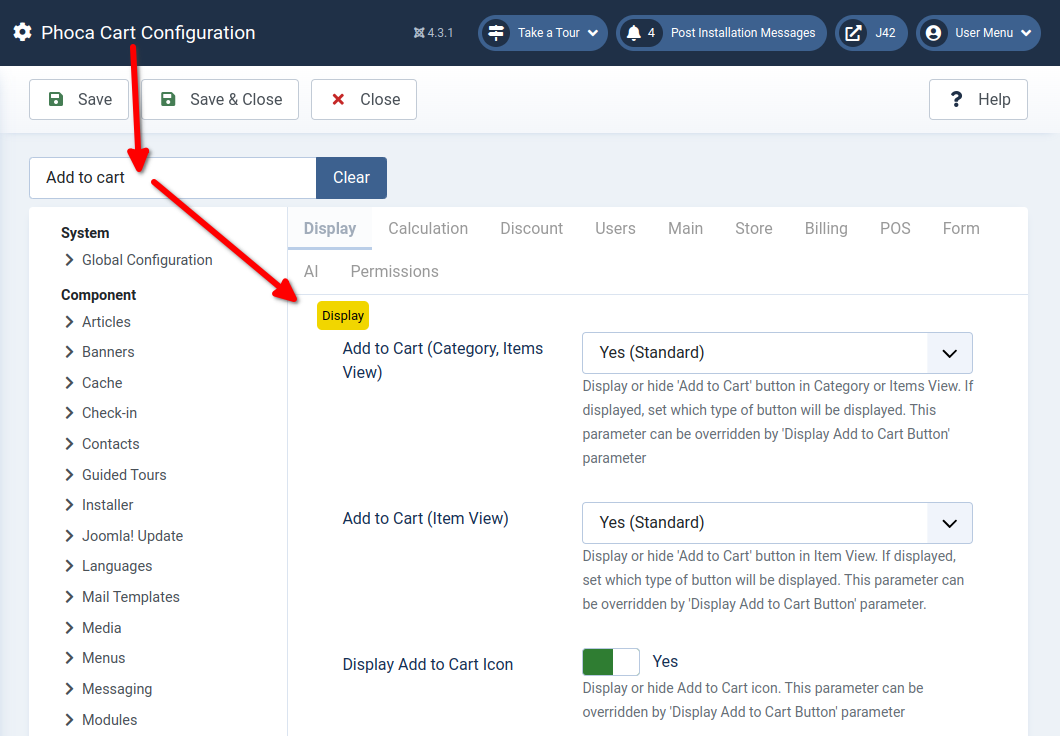Click the red X icon on Close
This screenshot has height=736, width=1060.
tap(338, 99)
